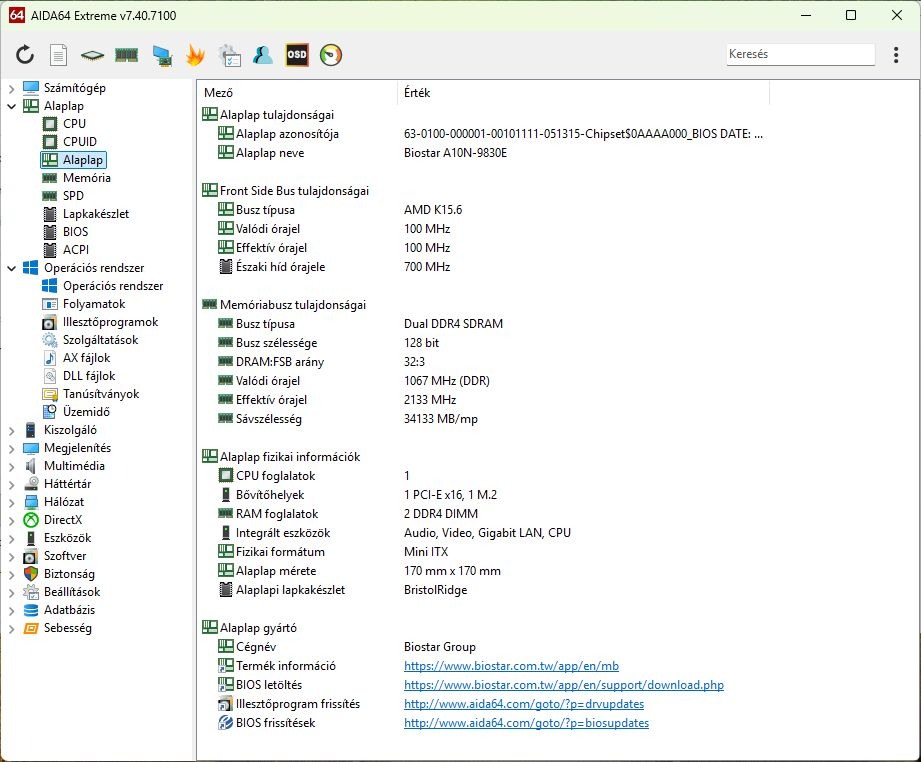The image size is (921, 762).
Task: Select the Alaplap azonosítója row
Action: [x=482, y=134]
